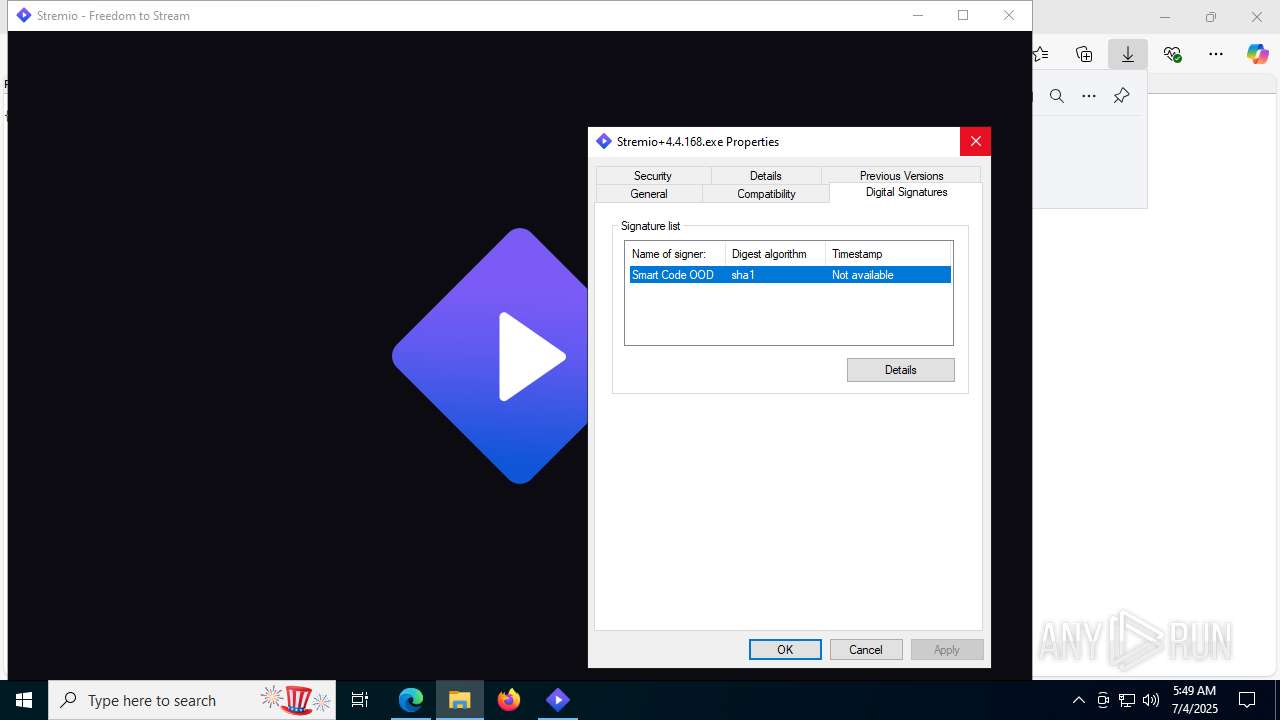Click the Details button for the signature
The height and width of the screenshot is (720, 1280).
[x=900, y=370]
